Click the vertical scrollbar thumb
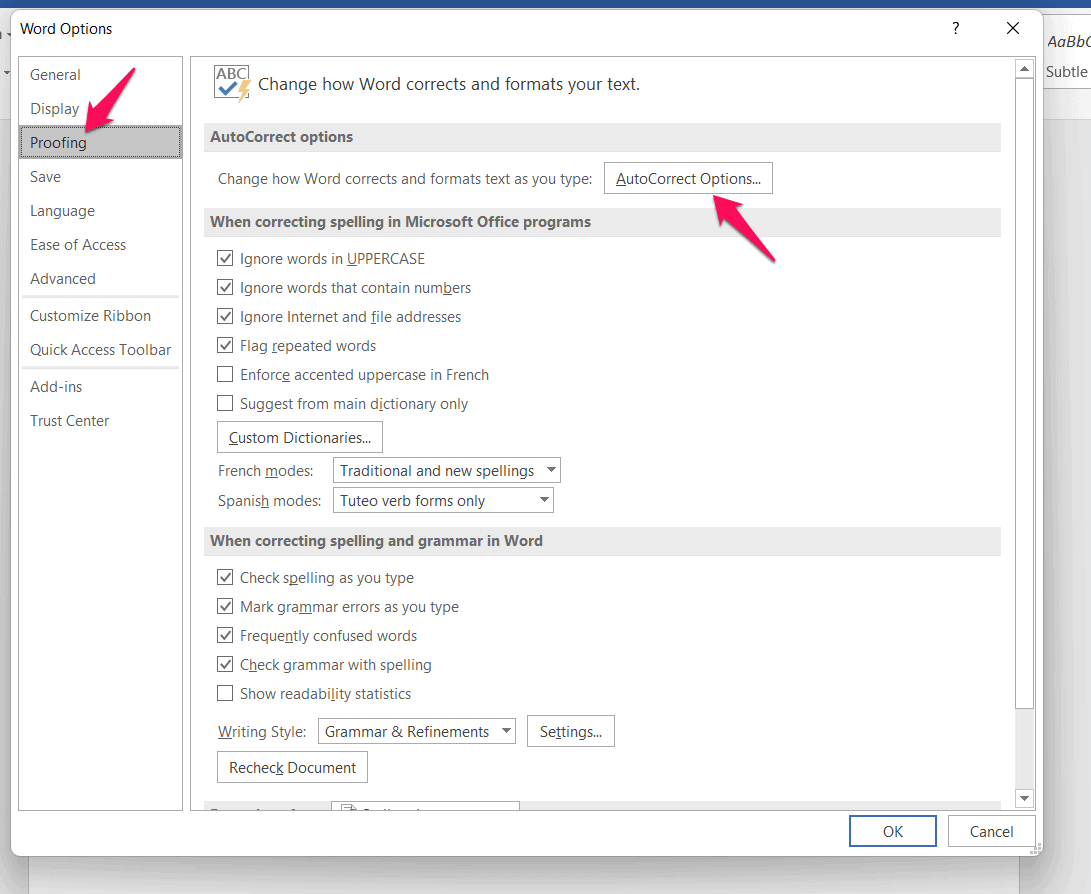 click(x=1024, y=390)
